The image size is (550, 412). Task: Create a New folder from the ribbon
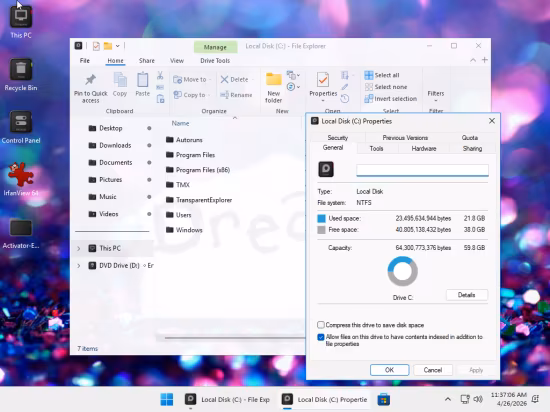click(x=274, y=88)
